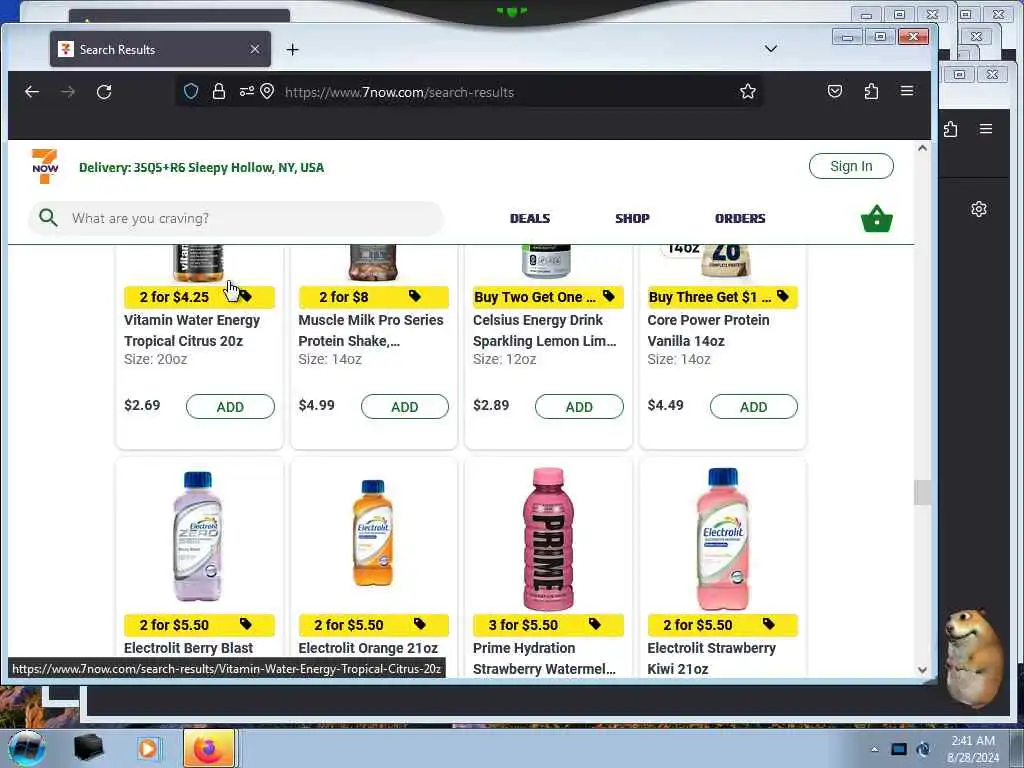The width and height of the screenshot is (1024, 768).
Task: Click the 7NOW logo
Action: pos(45,167)
